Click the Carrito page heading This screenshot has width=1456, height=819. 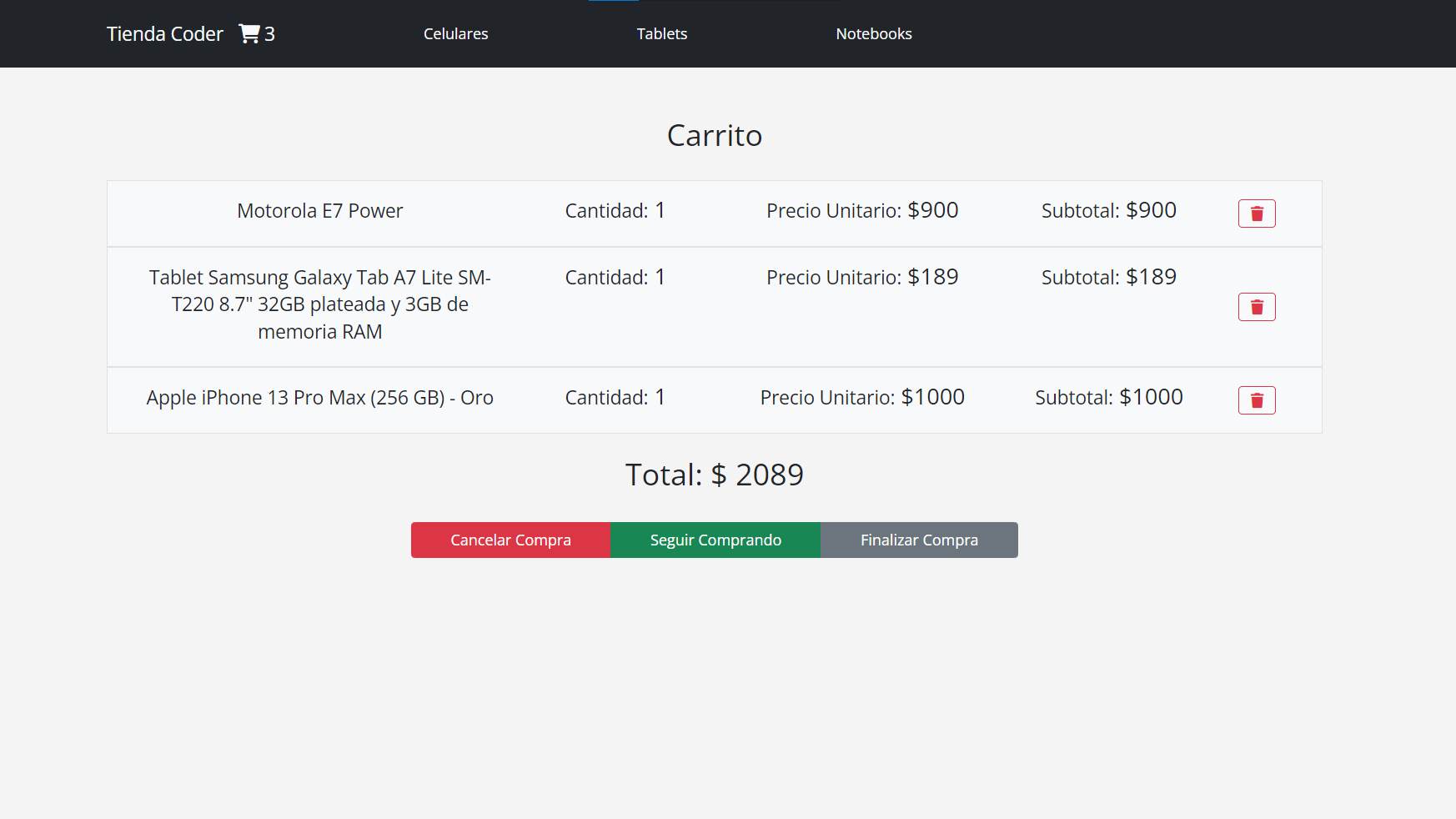pyautogui.click(x=714, y=135)
